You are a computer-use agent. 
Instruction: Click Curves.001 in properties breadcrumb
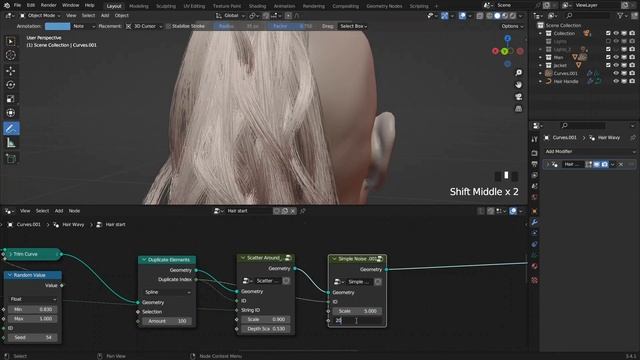pos(564,138)
